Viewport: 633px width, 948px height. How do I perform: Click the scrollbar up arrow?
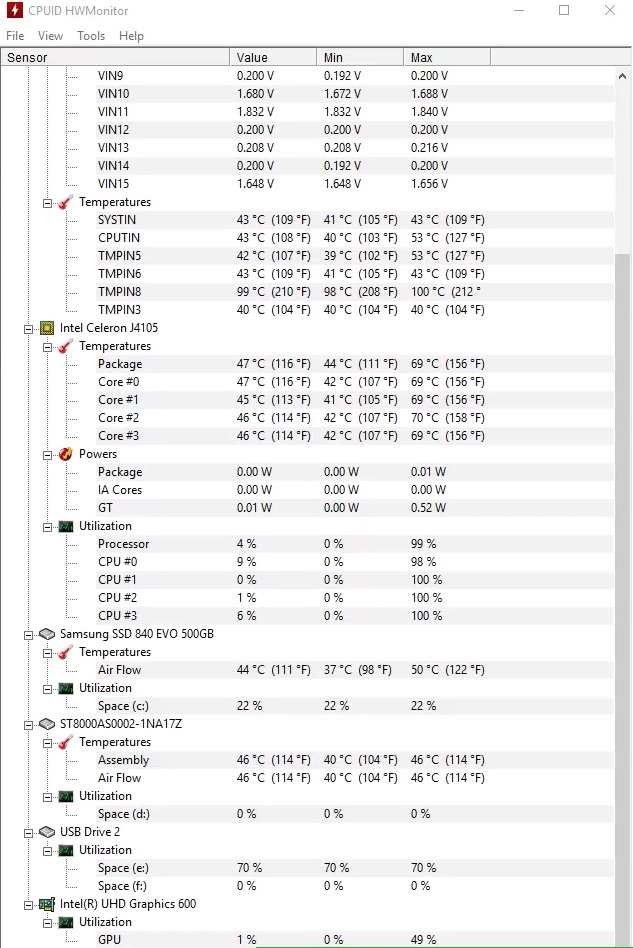(622, 76)
